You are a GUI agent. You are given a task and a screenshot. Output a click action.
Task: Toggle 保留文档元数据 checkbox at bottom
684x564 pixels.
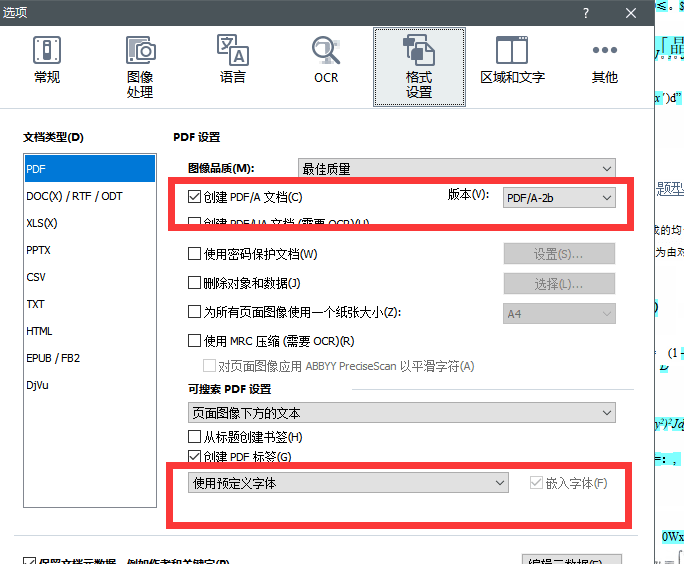(x=30, y=561)
